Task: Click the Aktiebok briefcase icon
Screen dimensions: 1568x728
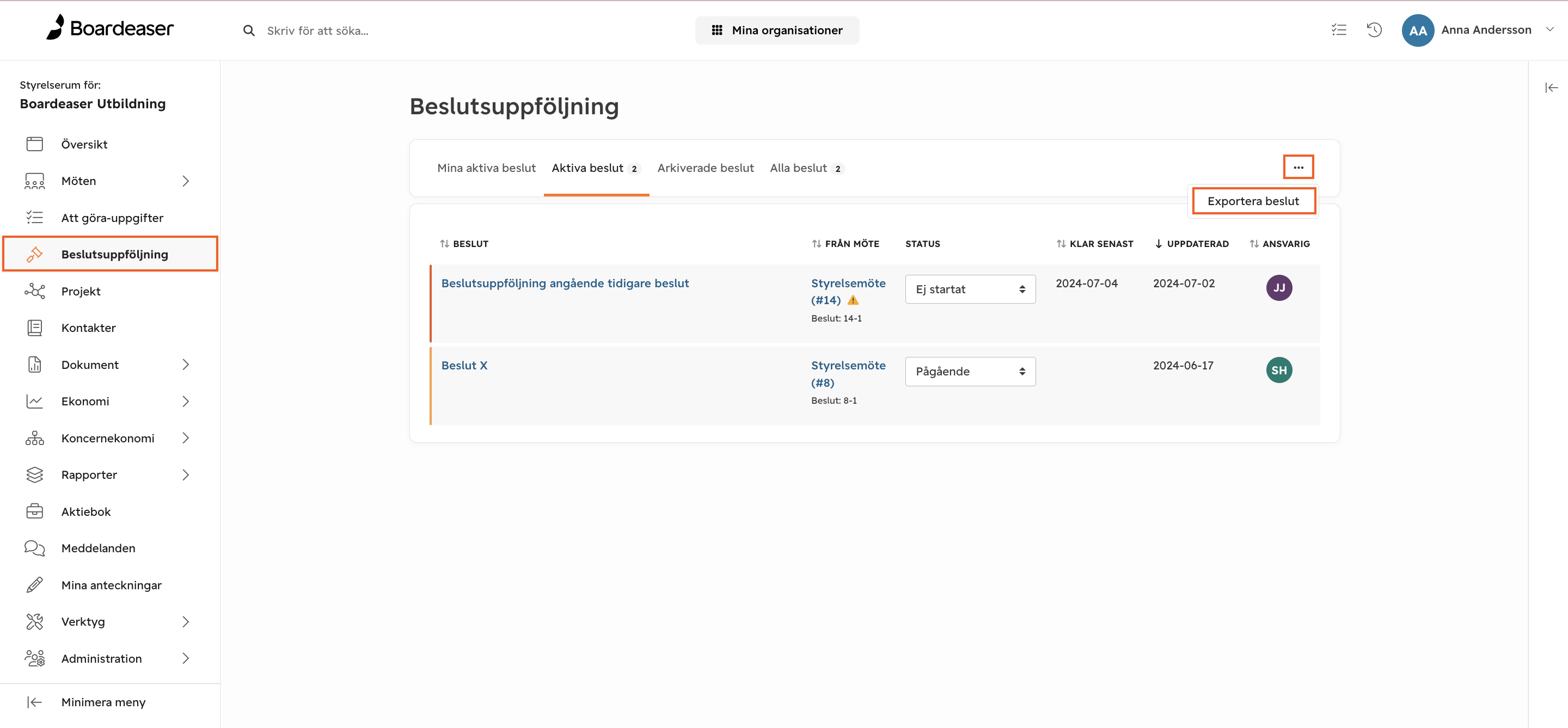Action: click(35, 511)
